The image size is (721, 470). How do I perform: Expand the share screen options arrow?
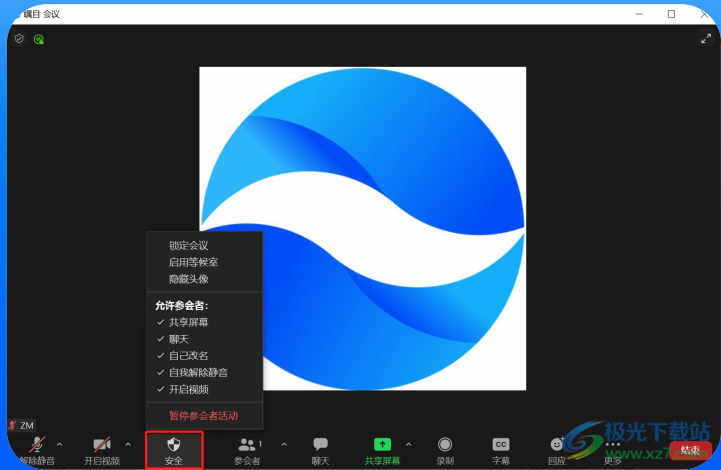tap(409, 444)
